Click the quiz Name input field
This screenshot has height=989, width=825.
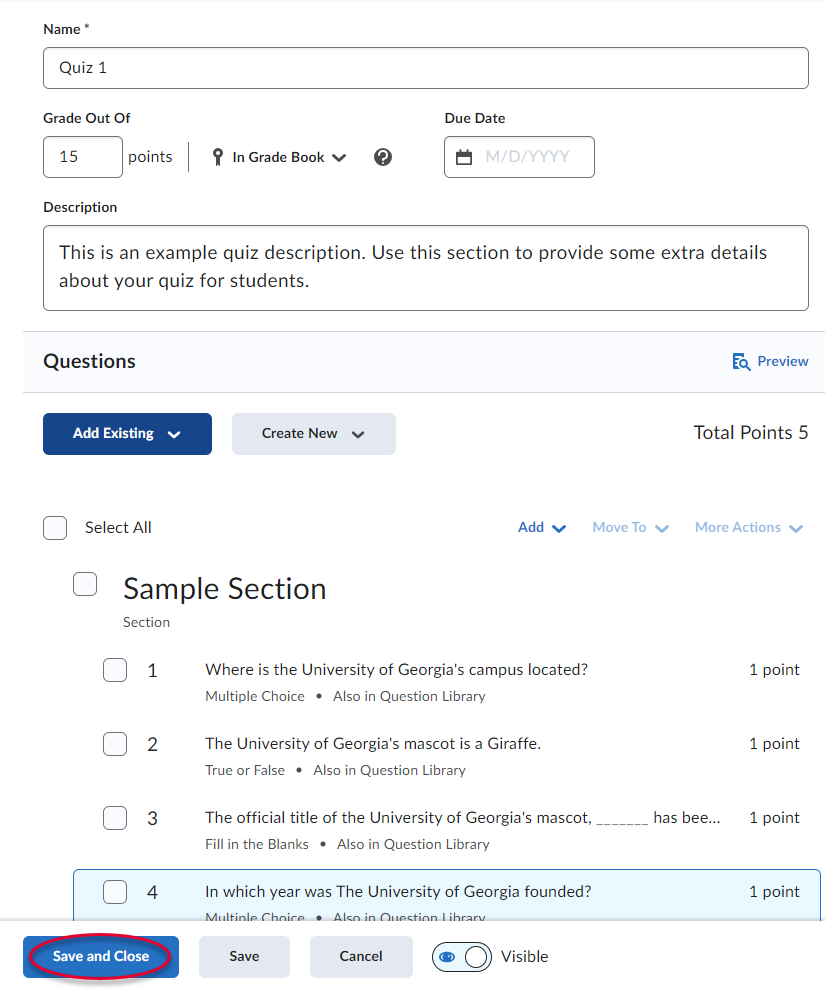click(x=425, y=68)
